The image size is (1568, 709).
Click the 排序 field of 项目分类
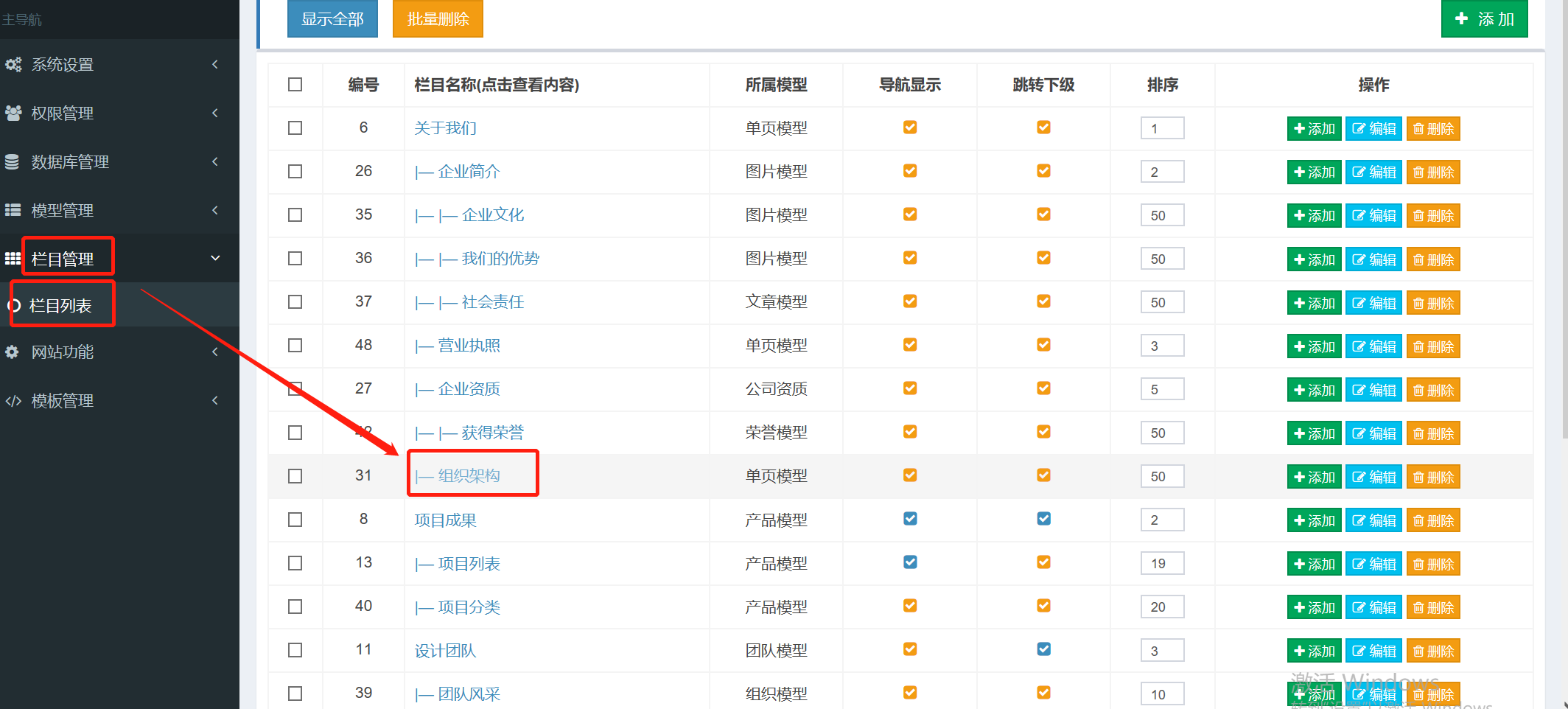coord(1162,607)
